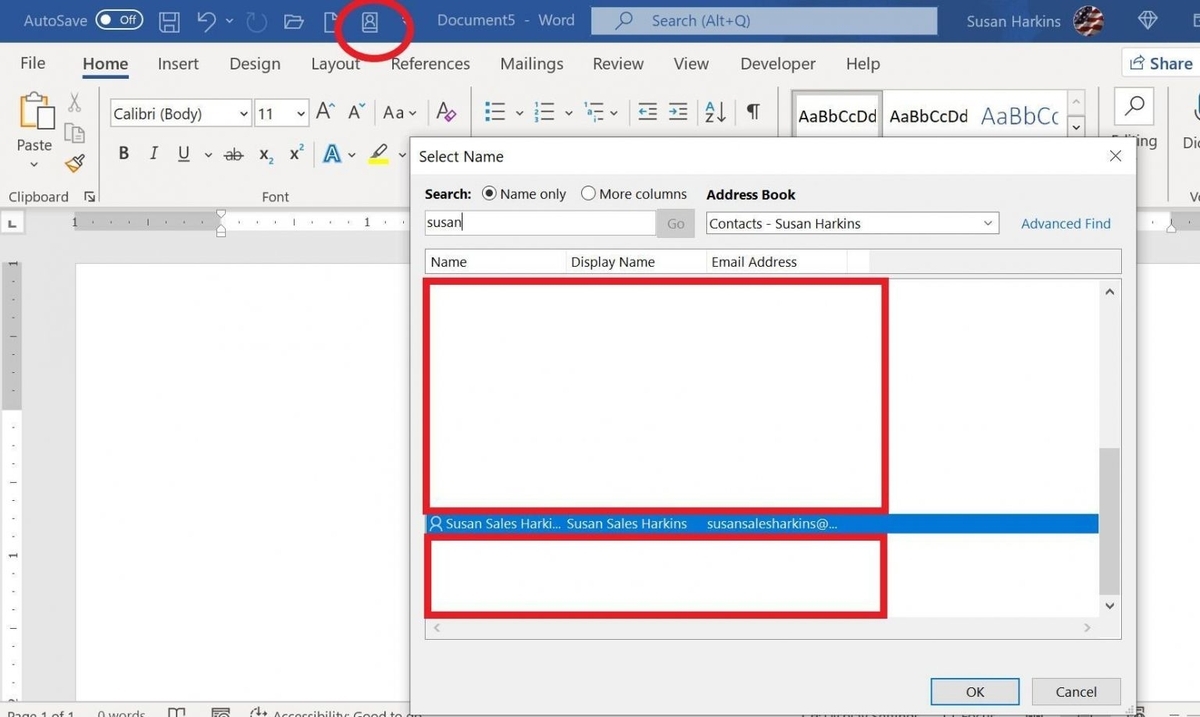Screen dimensions: 1200x717
Task: Click the Advanced Find link
Action: coord(1065,223)
